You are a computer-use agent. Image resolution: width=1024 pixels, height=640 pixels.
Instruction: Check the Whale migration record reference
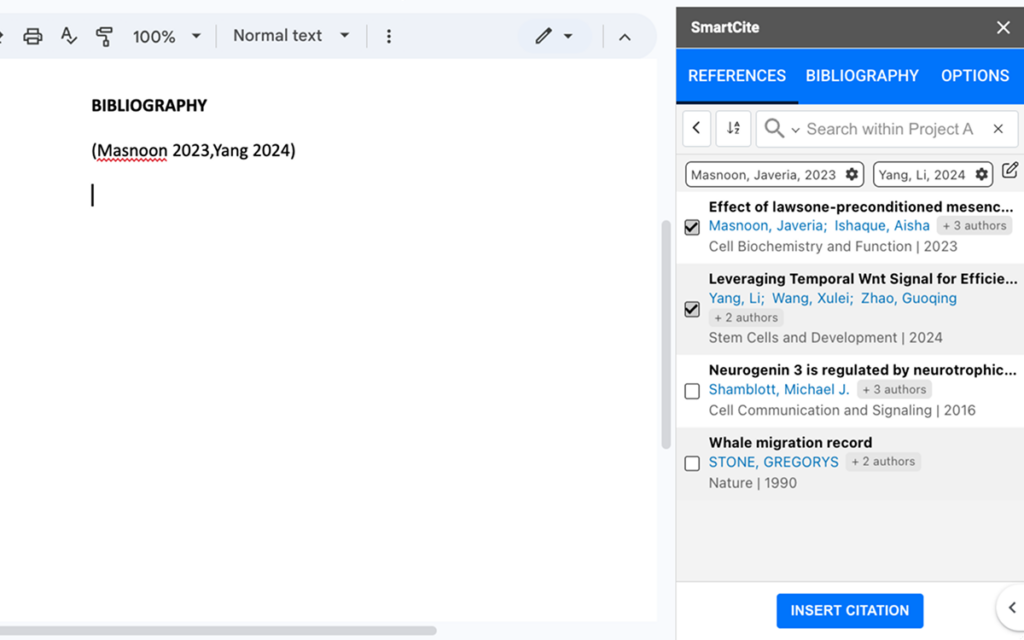point(691,463)
